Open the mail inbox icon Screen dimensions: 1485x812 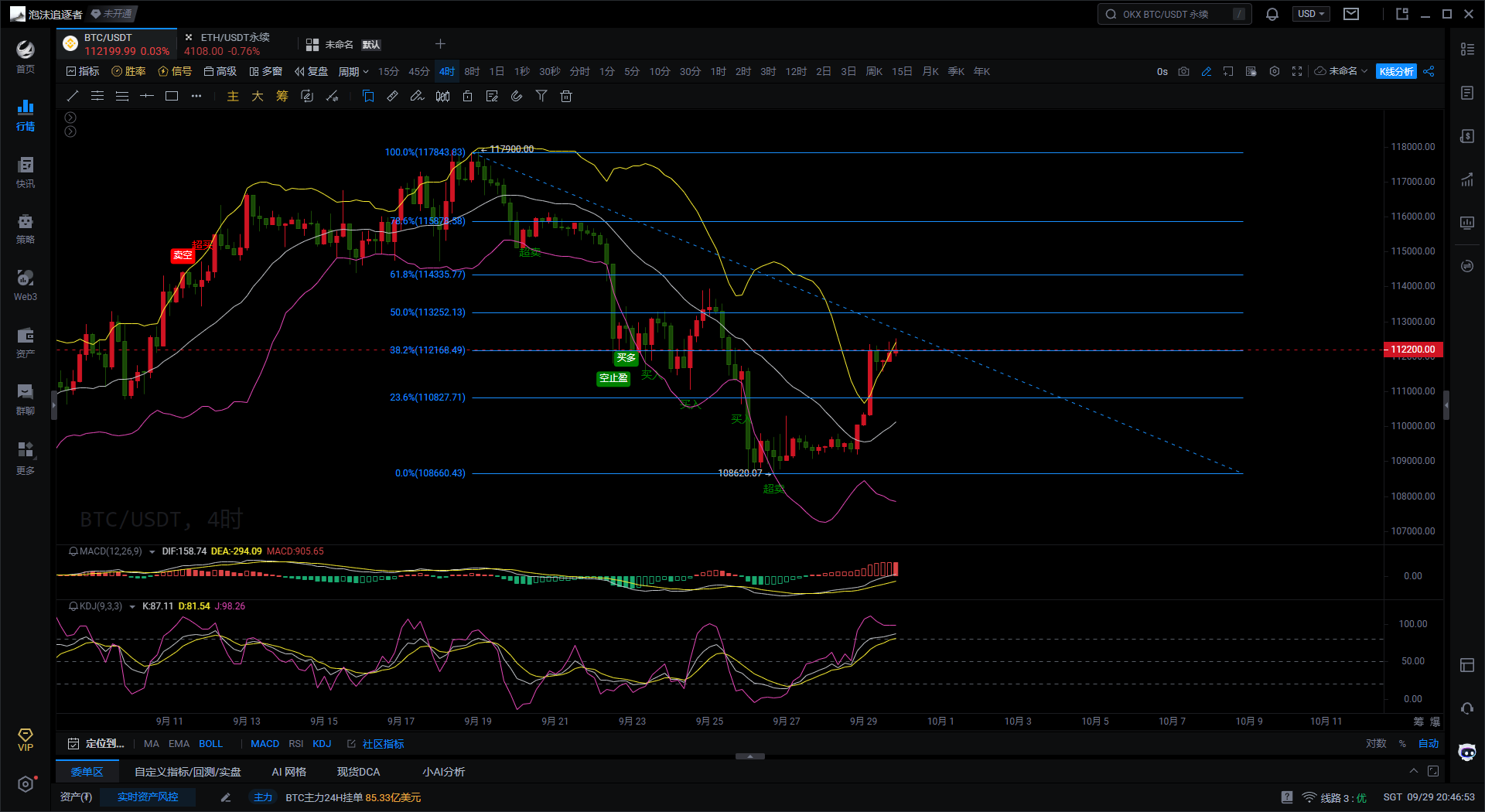click(x=1351, y=14)
